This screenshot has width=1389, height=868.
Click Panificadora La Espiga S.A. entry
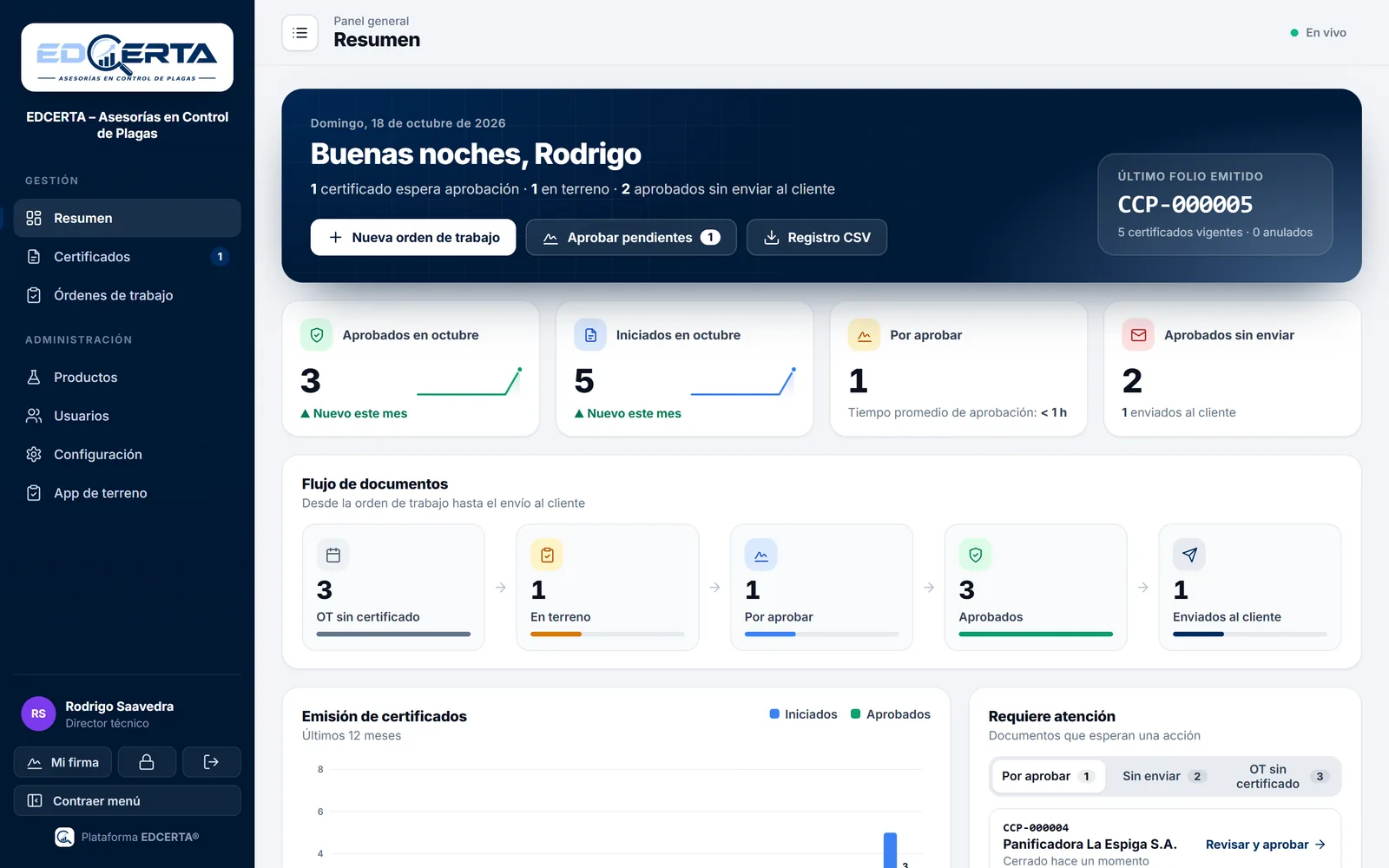coord(1089,844)
